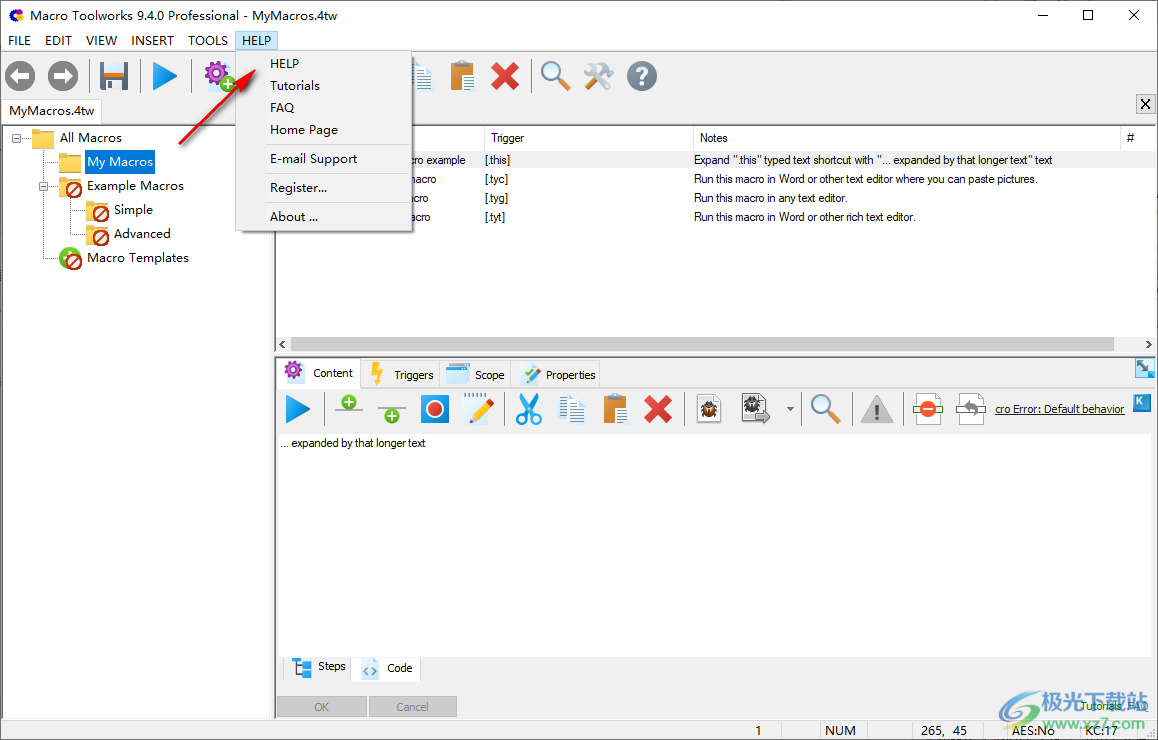Choose FAQ from Help menu
This screenshot has width=1158, height=740.
tap(323, 108)
